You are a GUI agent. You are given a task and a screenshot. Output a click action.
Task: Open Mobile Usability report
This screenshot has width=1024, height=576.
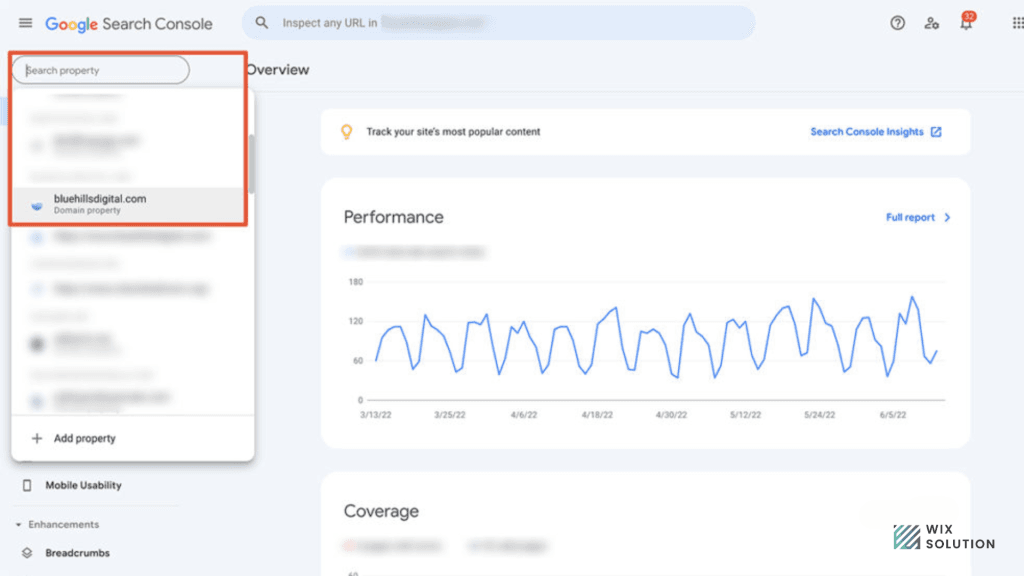(83, 485)
